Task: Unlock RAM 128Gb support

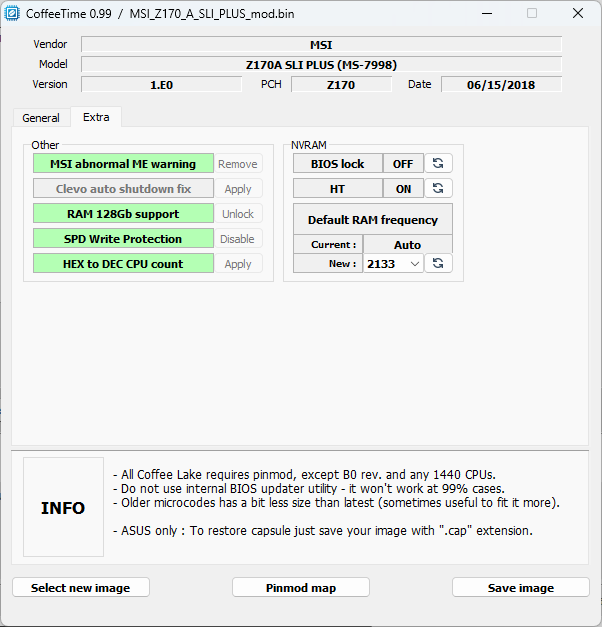Action: click(x=238, y=214)
